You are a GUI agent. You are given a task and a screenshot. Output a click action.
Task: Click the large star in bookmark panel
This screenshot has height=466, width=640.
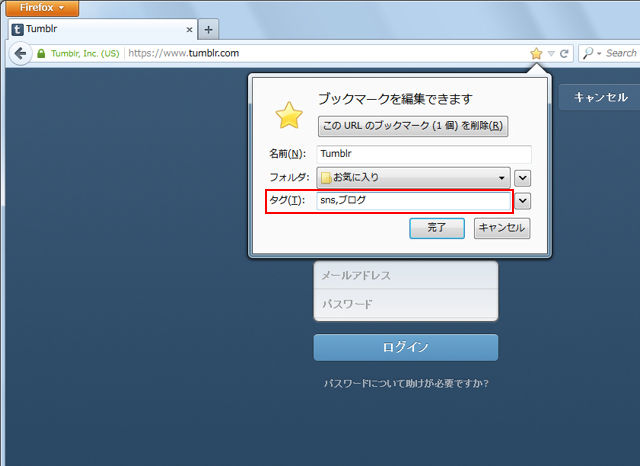[x=289, y=115]
